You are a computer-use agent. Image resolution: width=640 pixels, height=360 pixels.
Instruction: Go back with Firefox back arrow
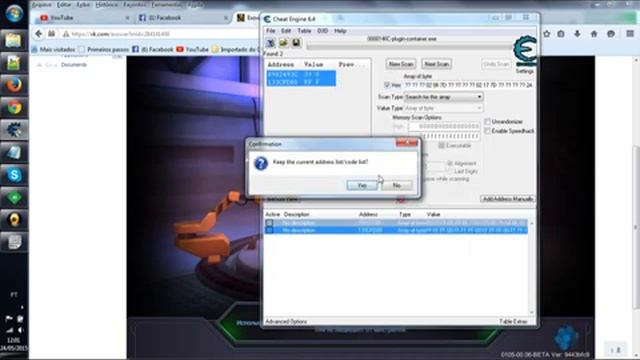(x=39, y=34)
